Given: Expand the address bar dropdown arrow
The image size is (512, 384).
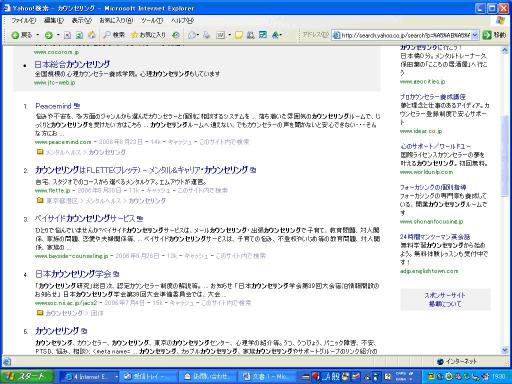Looking at the screenshot, I should point(475,35).
